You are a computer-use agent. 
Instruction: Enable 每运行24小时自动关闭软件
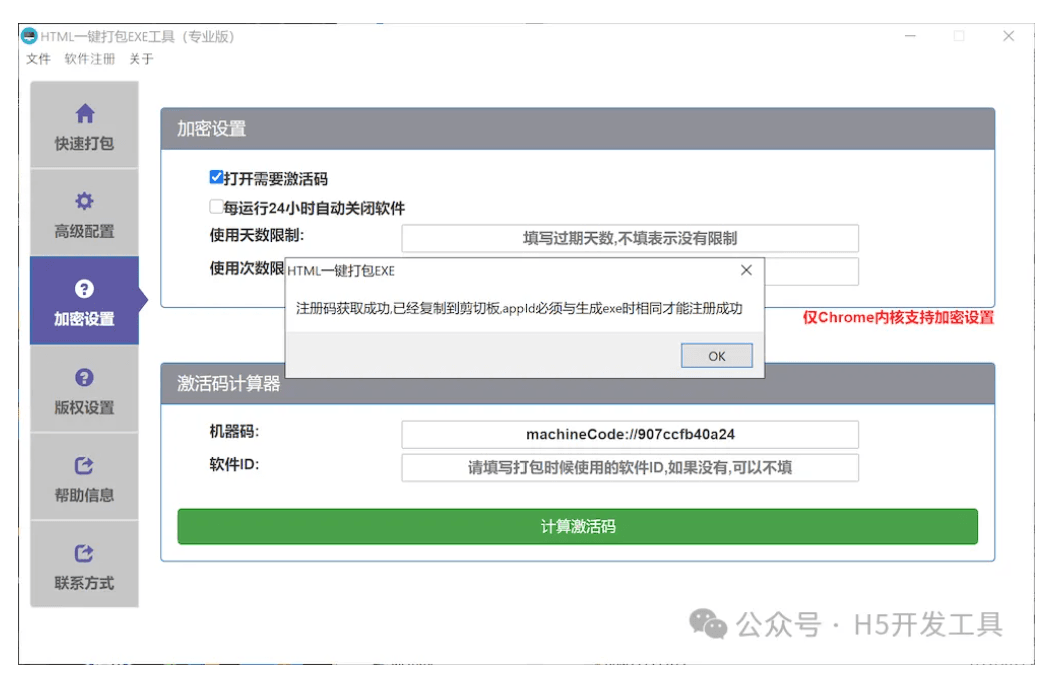click(216, 206)
